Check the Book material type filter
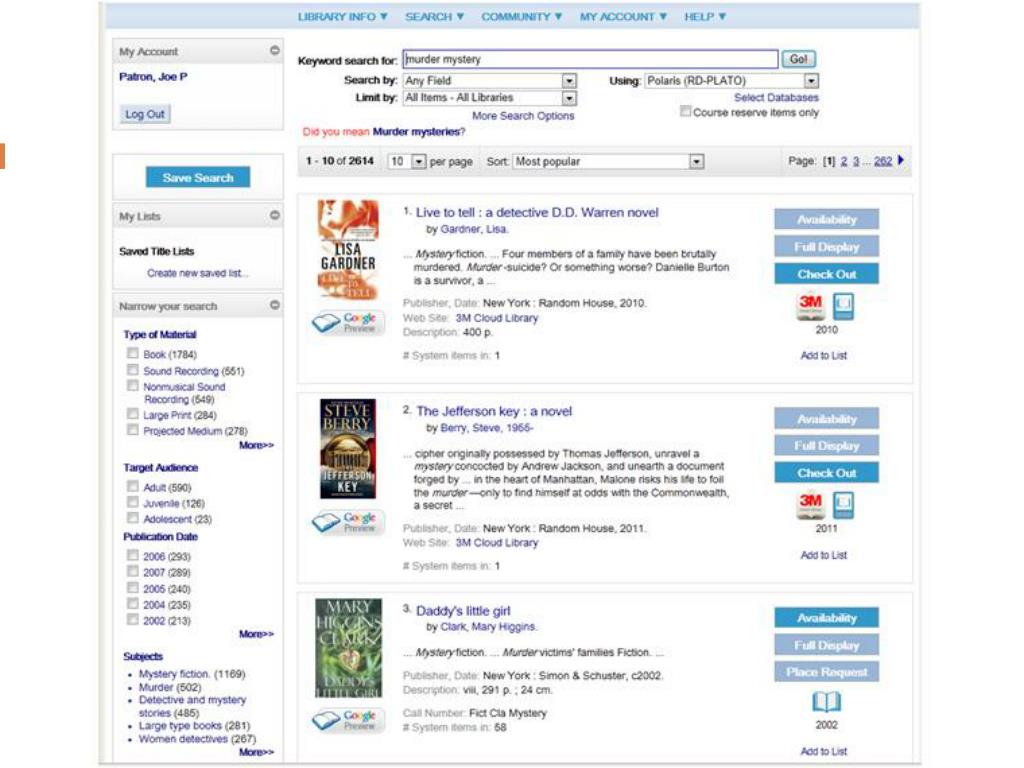This screenshot has width=1024, height=768. pyautogui.click(x=133, y=354)
